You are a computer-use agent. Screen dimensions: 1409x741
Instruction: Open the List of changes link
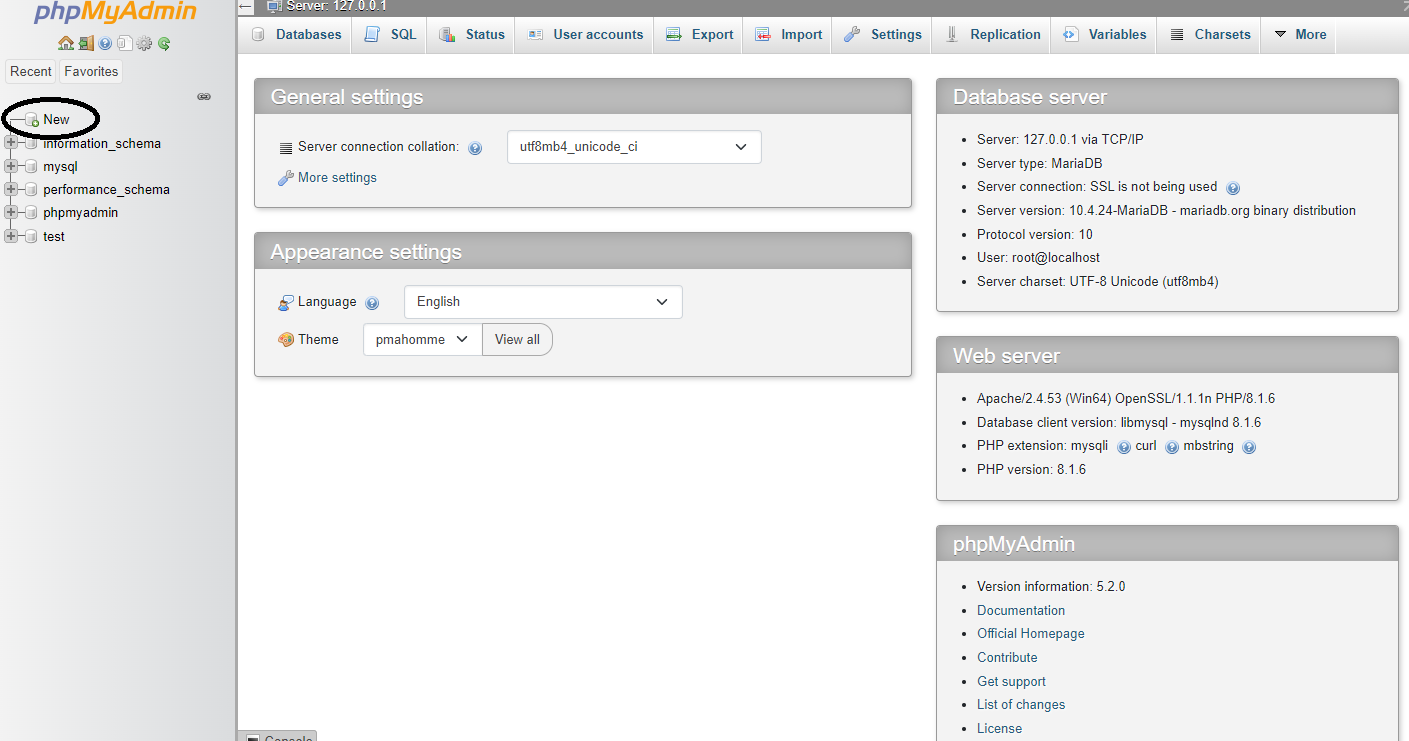(x=1021, y=705)
